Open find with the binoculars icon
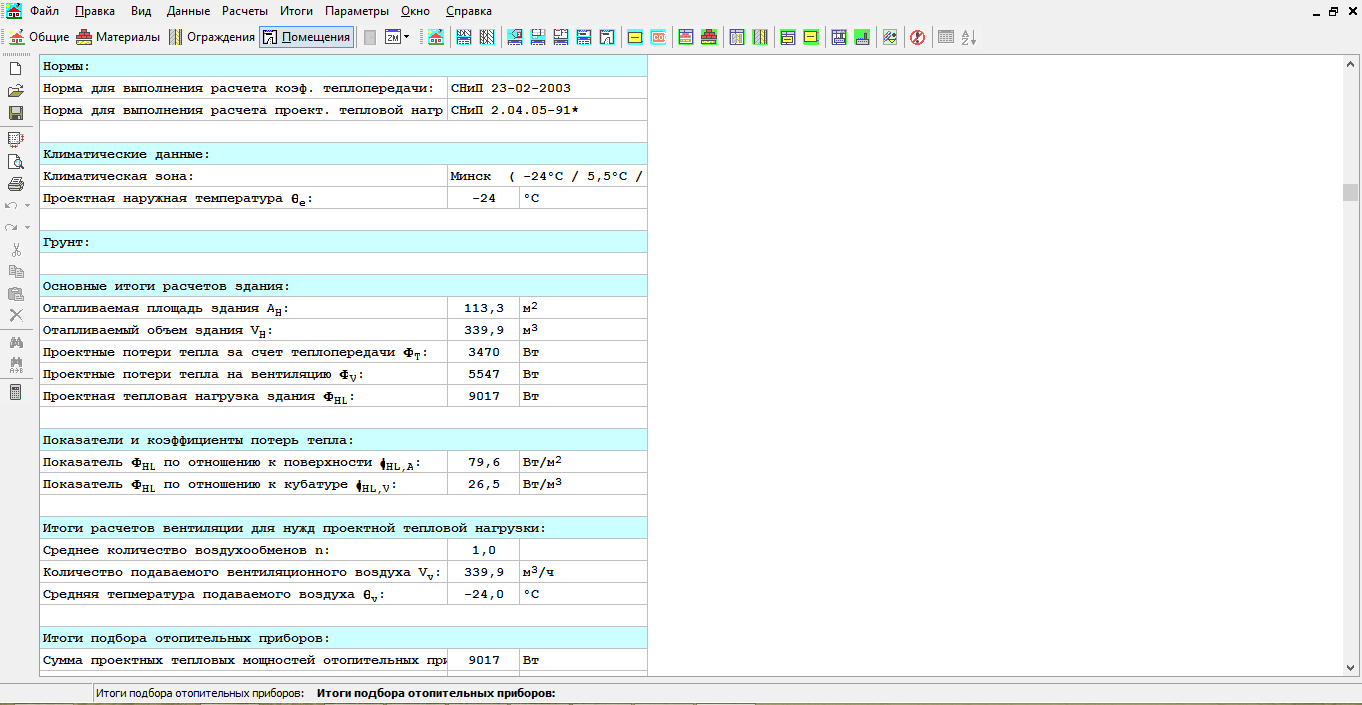Image resolution: width=1362 pixels, height=705 pixels. point(15,342)
